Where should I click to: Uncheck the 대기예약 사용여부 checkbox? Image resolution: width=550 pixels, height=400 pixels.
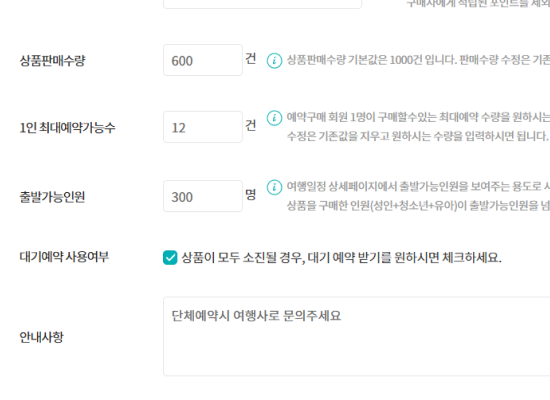point(170,258)
